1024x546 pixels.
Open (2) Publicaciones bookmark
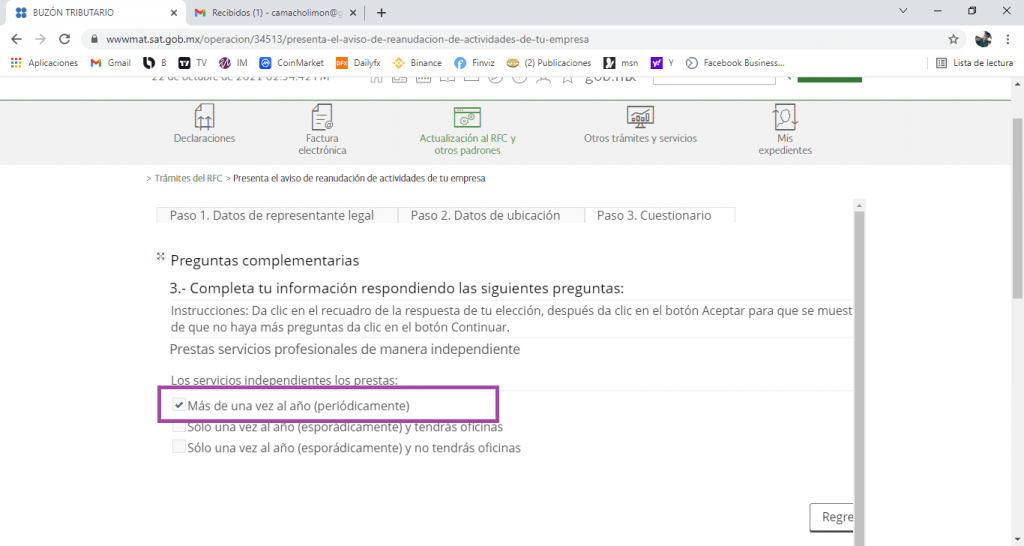[549, 63]
